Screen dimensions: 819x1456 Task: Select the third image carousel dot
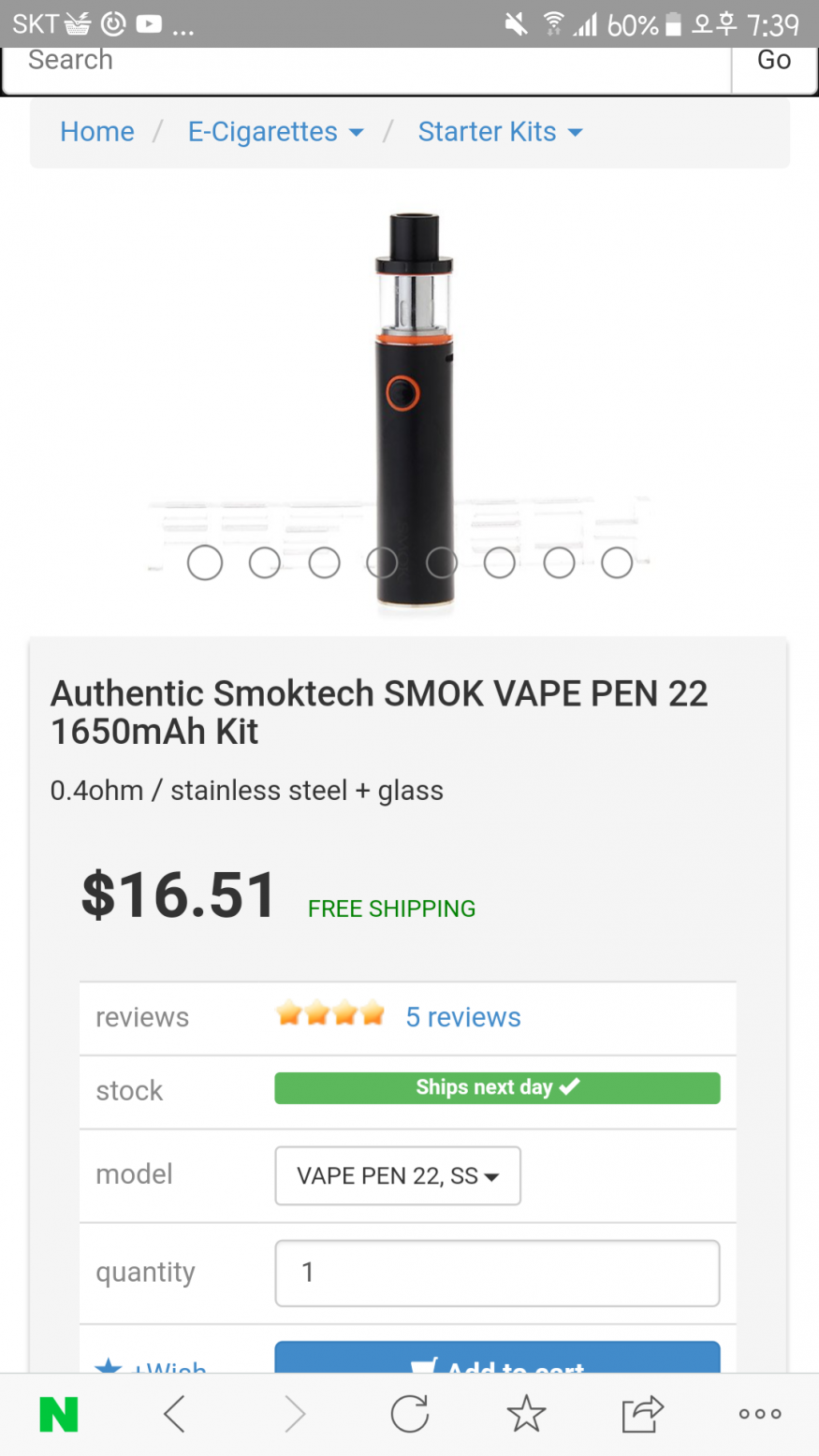[x=324, y=563]
